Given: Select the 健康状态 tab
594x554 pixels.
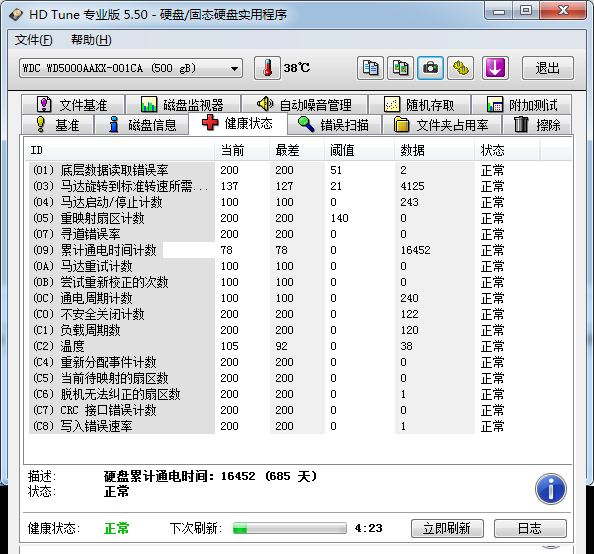Looking at the screenshot, I should pos(238,123).
